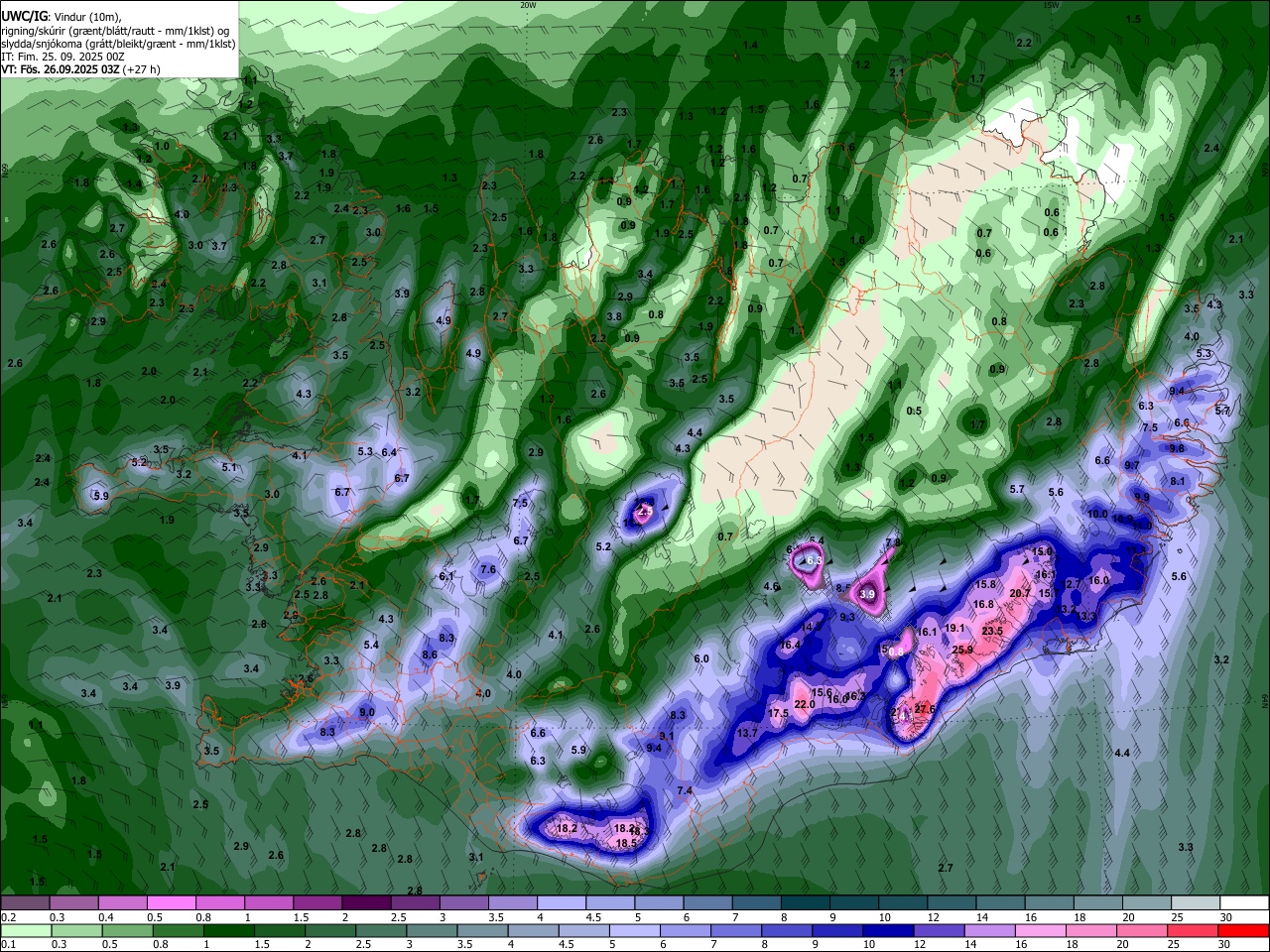This screenshot has height=952, width=1270.
Task: Click the 6.0 map value
Action: coord(701,659)
